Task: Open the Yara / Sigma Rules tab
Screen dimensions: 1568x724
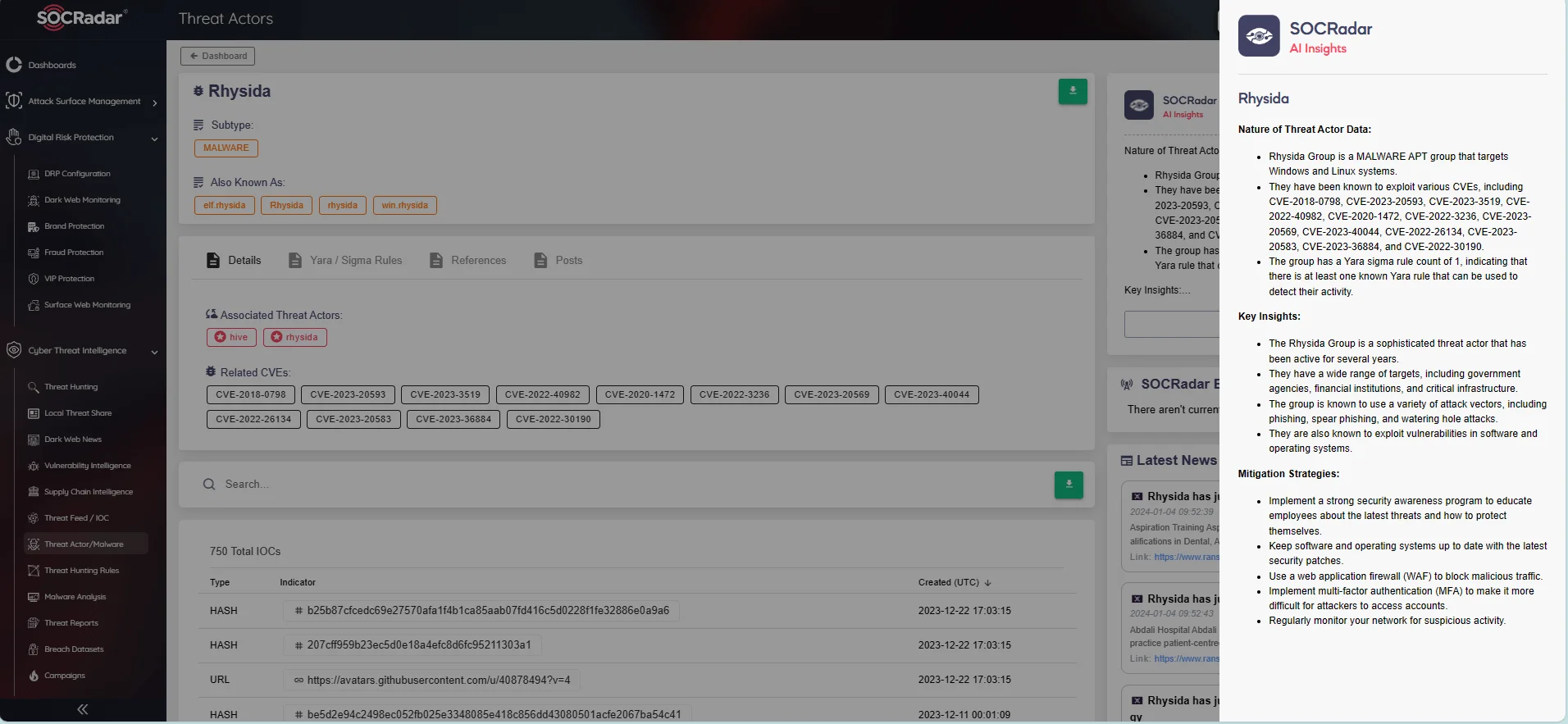Action: (x=345, y=260)
